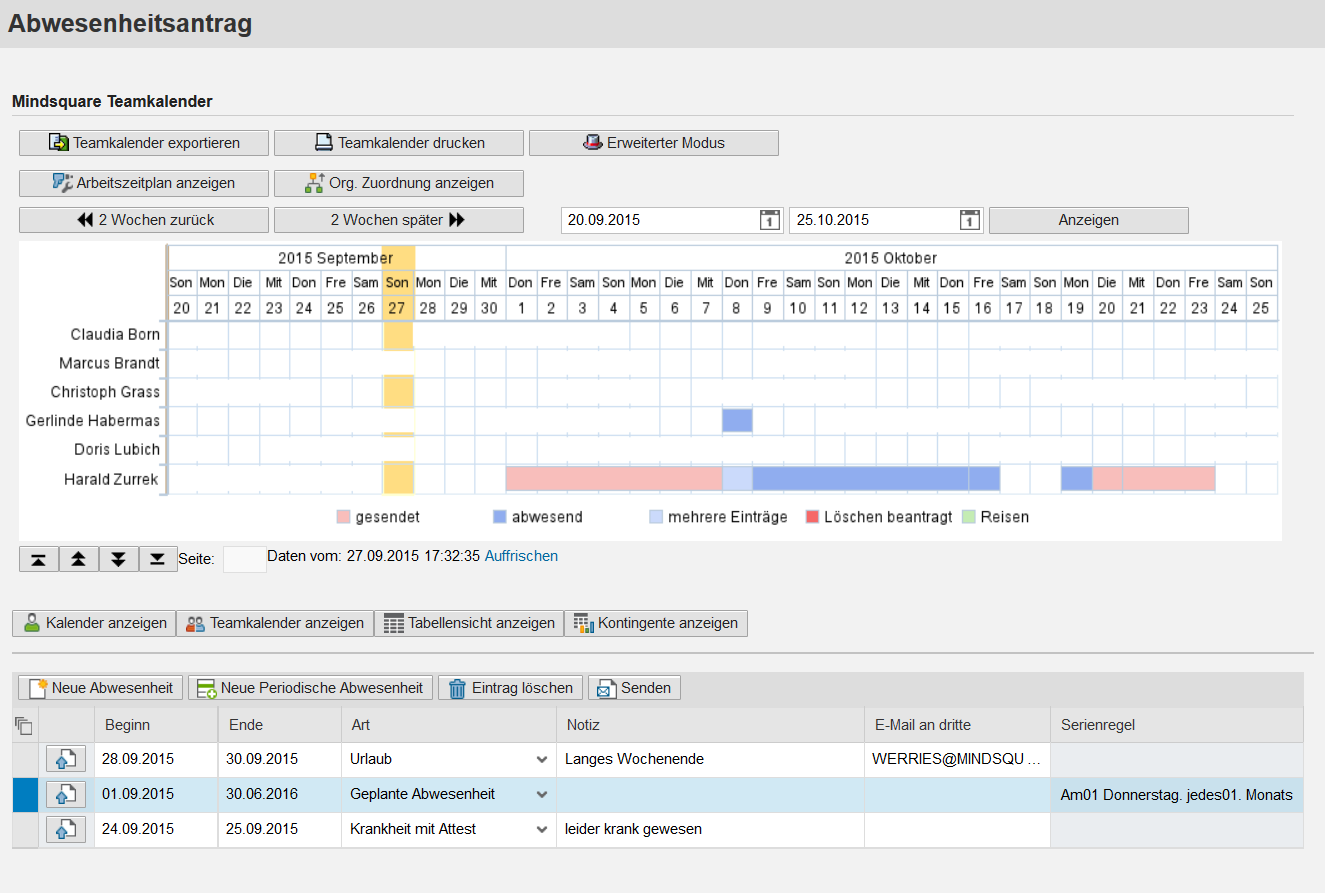Switch to Erweiterter Modus
Image resolution: width=1325 pixels, height=893 pixels.
[x=654, y=143]
